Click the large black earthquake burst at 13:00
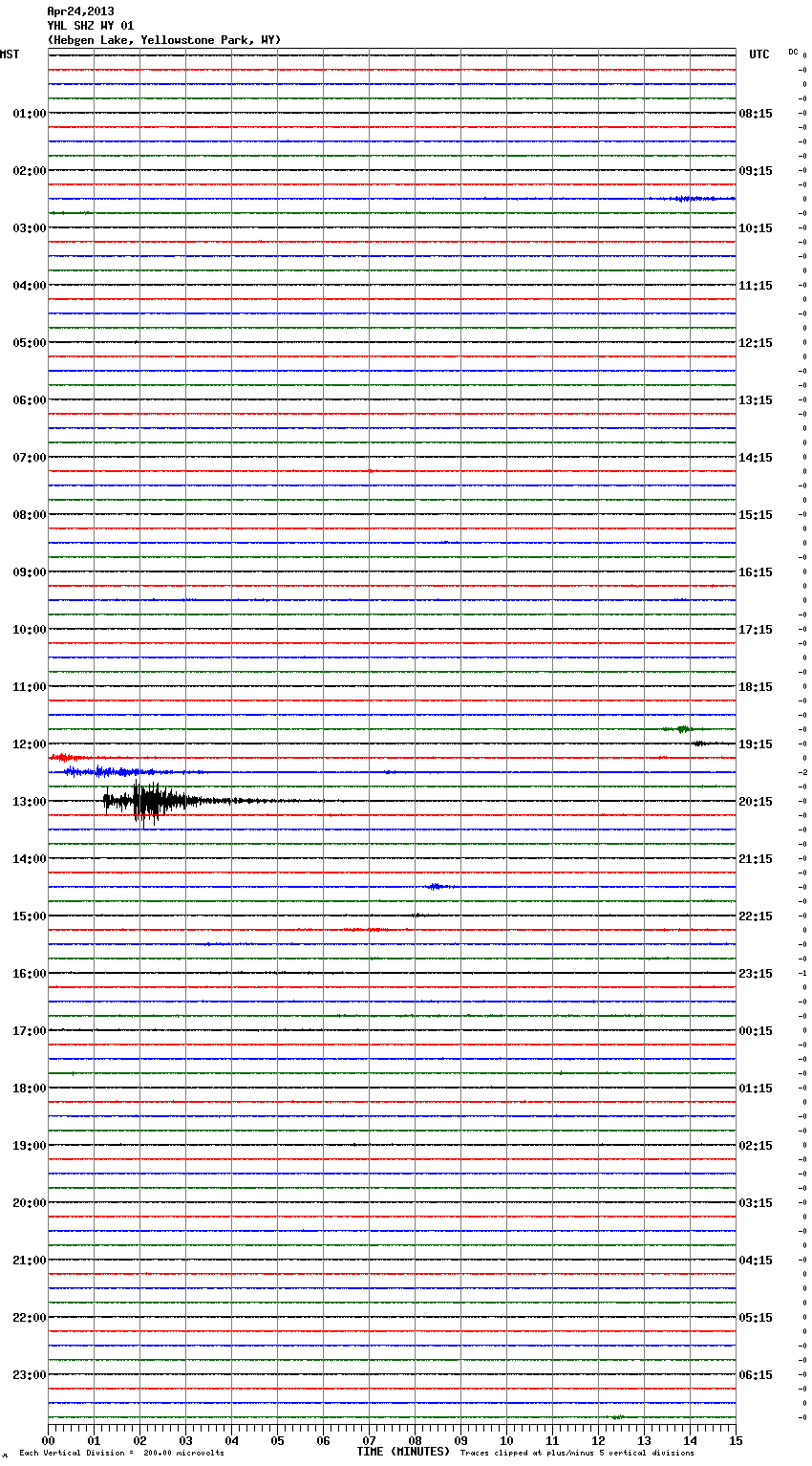Viewport: 812px width, 1466px height. pos(151,802)
